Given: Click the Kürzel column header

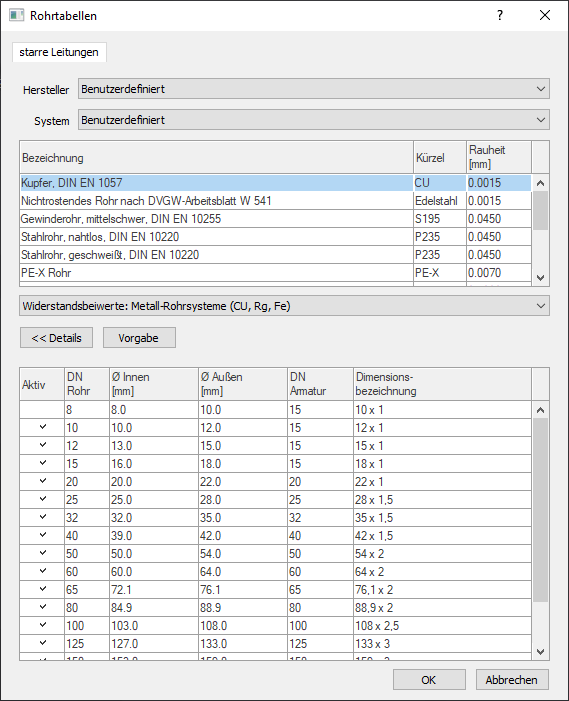Looking at the screenshot, I should (440, 157).
